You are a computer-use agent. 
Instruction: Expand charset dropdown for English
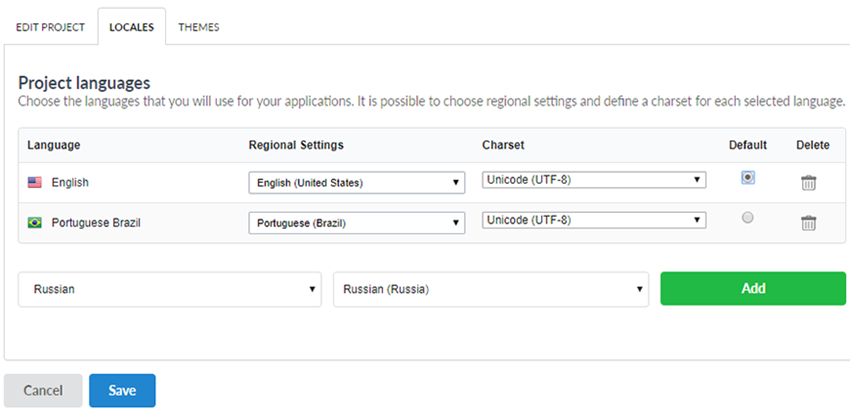[x=594, y=180]
